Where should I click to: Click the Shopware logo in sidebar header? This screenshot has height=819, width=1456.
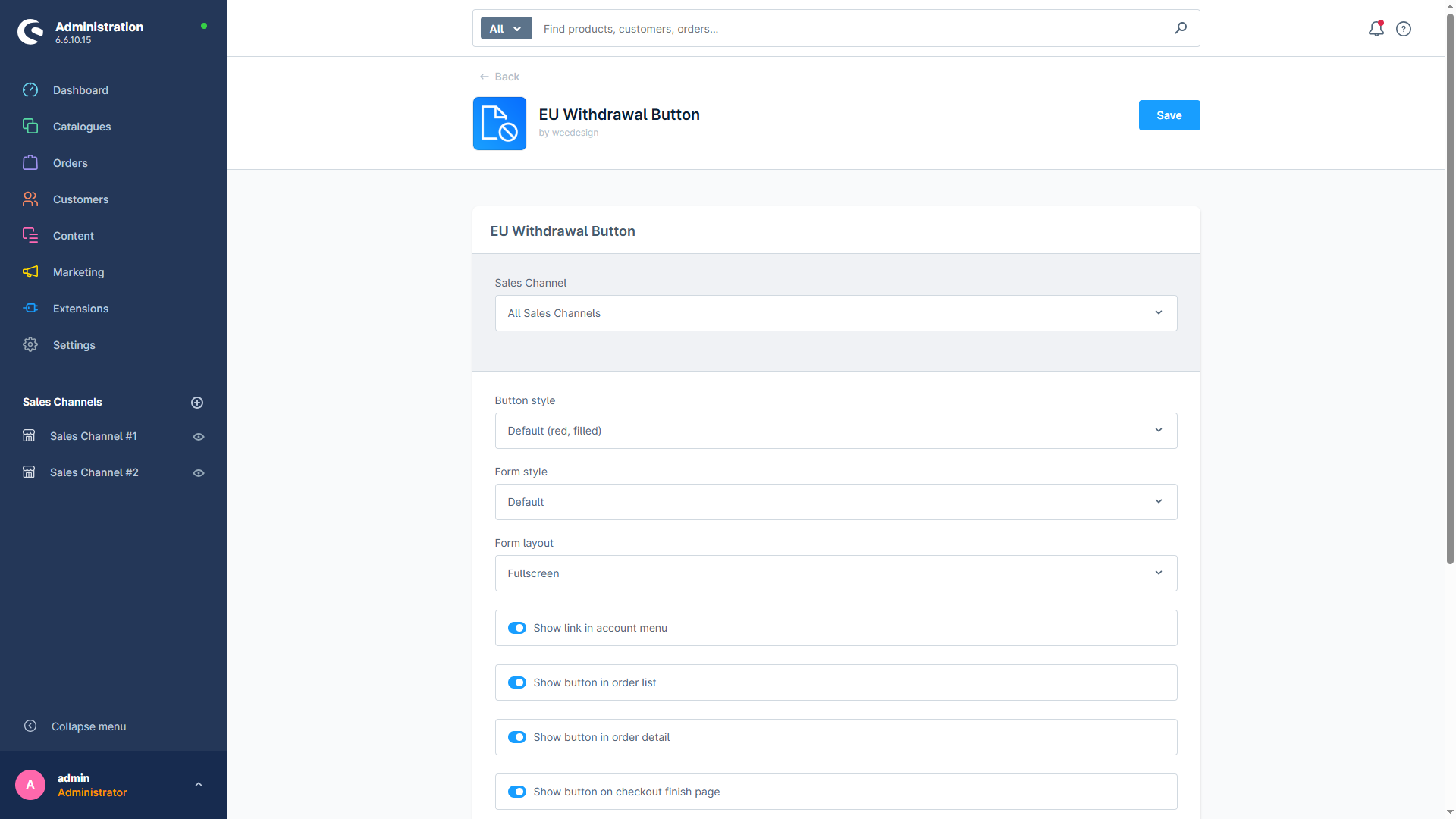tap(31, 32)
